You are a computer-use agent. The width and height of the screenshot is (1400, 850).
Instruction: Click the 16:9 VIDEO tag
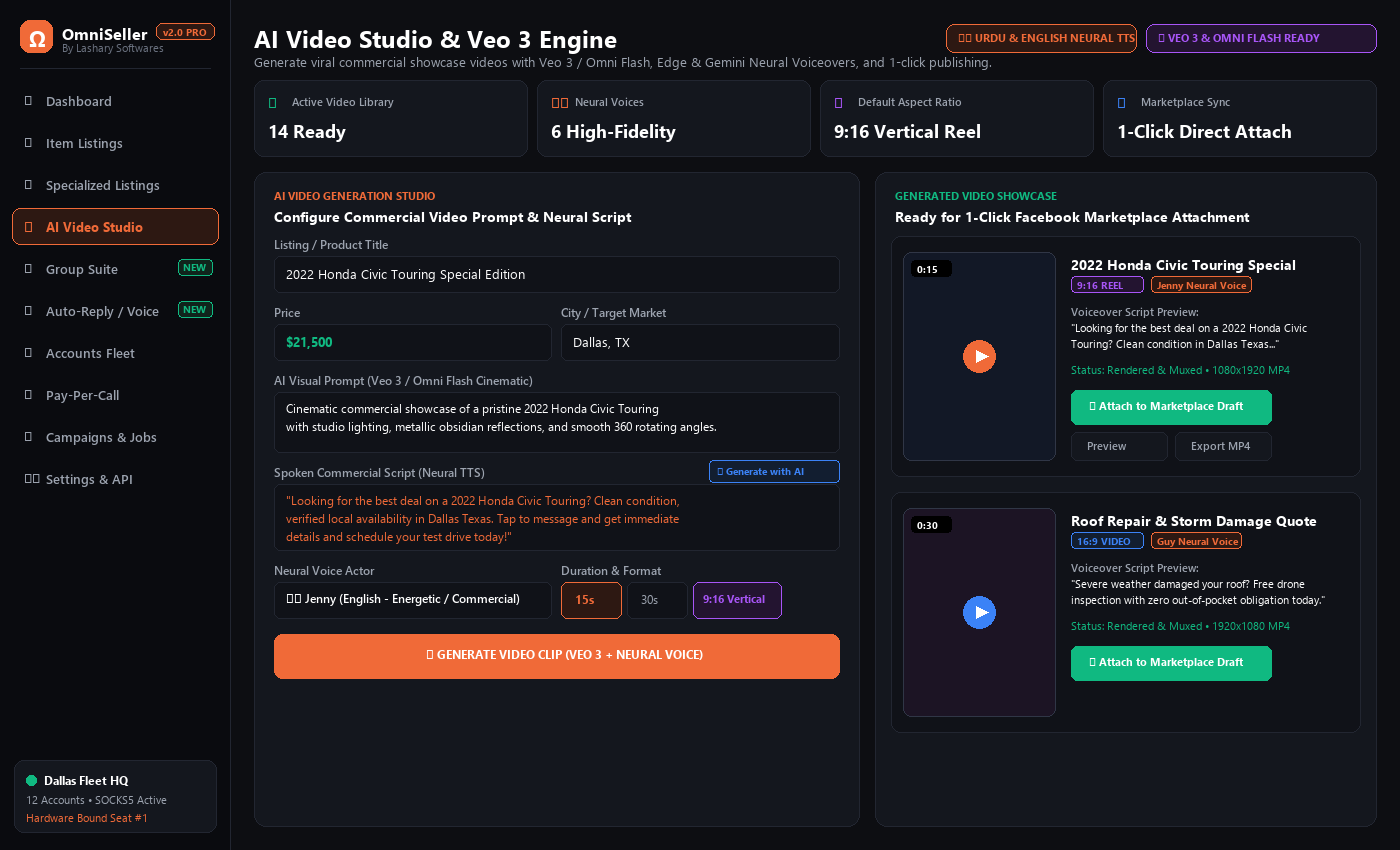pos(1107,541)
